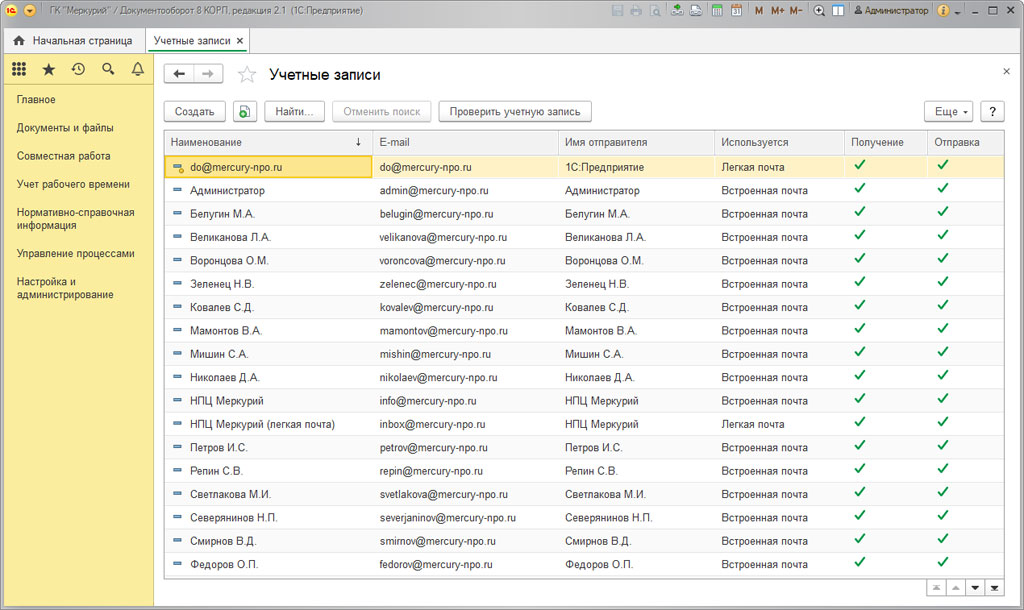
Task: Open the main menu arrow in the title bar
Action: tap(29, 10)
